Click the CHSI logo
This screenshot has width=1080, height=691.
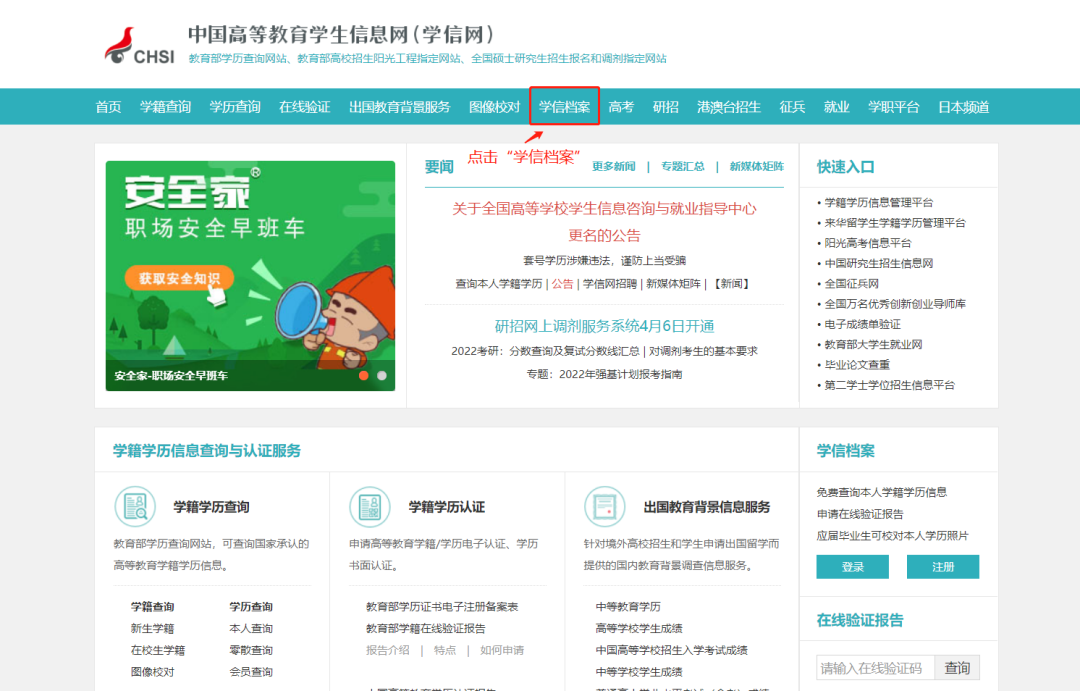(x=140, y=46)
